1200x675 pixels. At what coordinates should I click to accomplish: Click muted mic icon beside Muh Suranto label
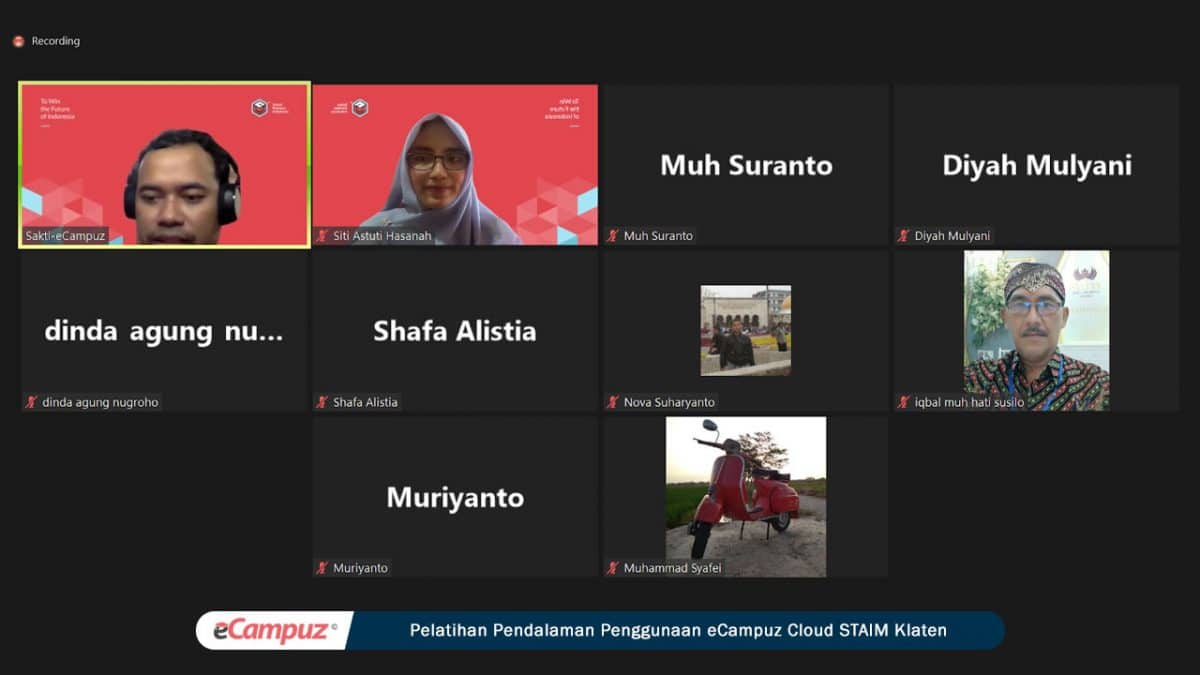tap(612, 236)
